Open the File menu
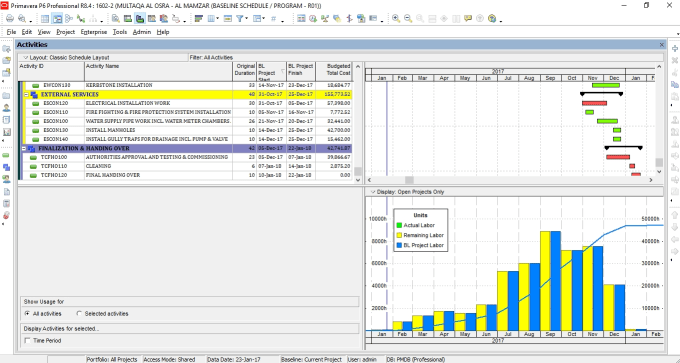The image size is (680, 363). click(11, 32)
